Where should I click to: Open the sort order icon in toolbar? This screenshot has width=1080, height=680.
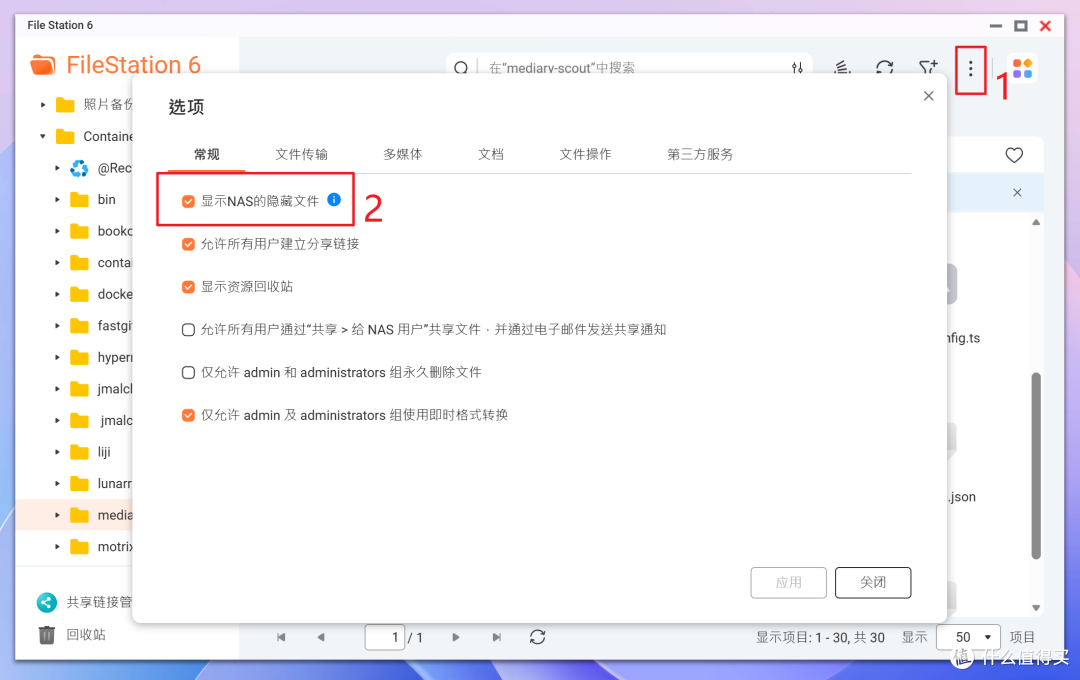tap(842, 68)
